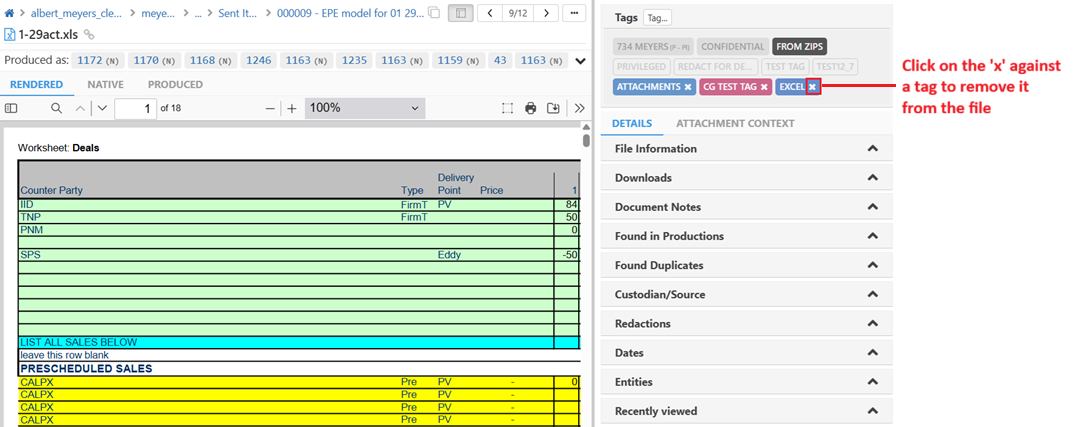Open the 000009 - EPE model breadcrumb link
The image size is (1076, 427).
point(350,13)
